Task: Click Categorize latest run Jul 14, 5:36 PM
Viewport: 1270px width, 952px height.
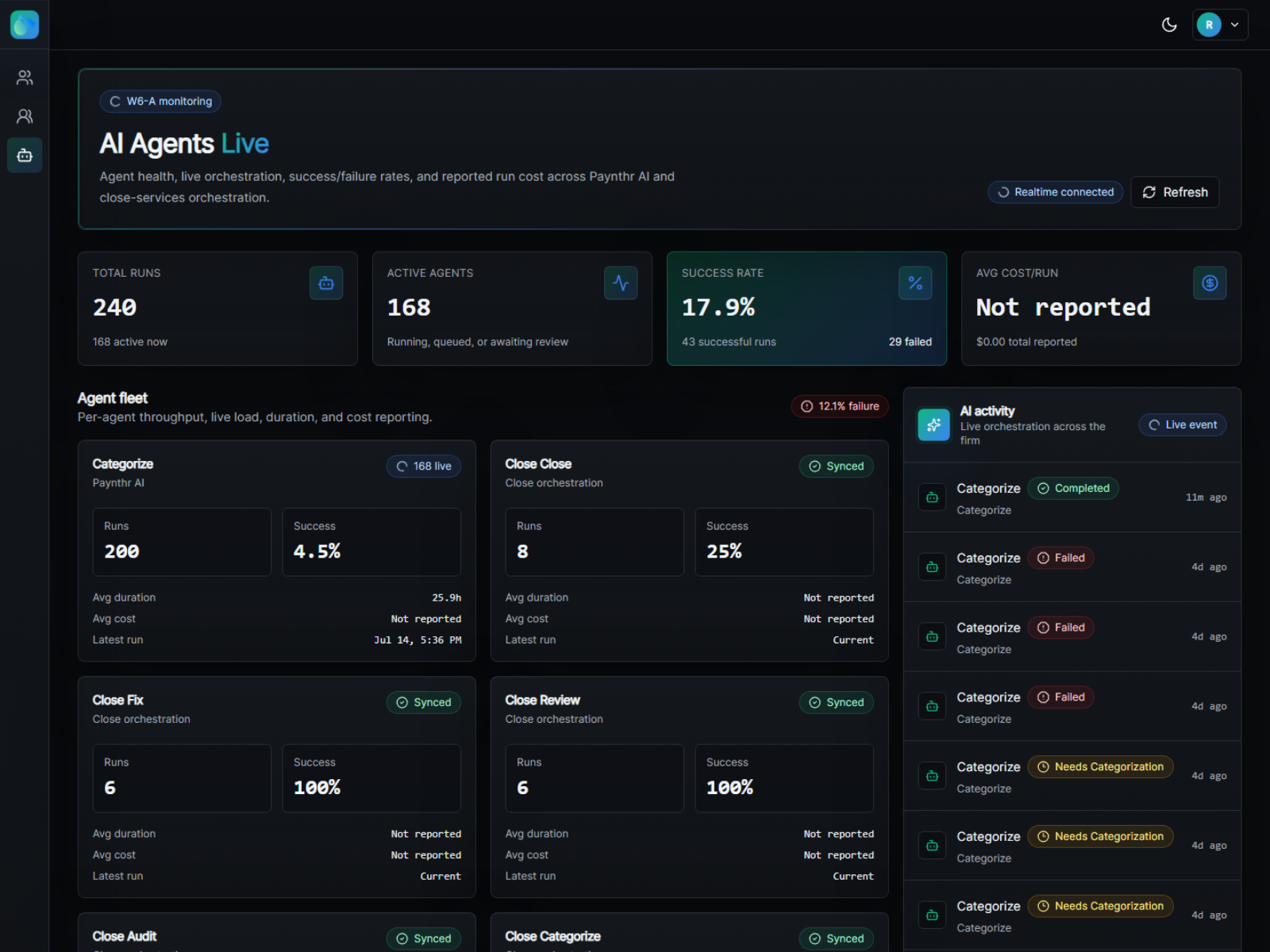Action: [418, 640]
